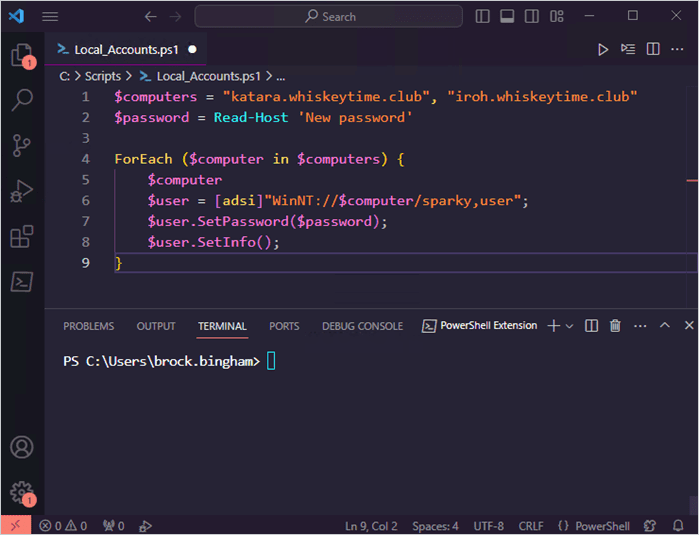The height and width of the screenshot is (535, 699).
Task: Open errors and warnings count in status bar
Action: [63, 526]
